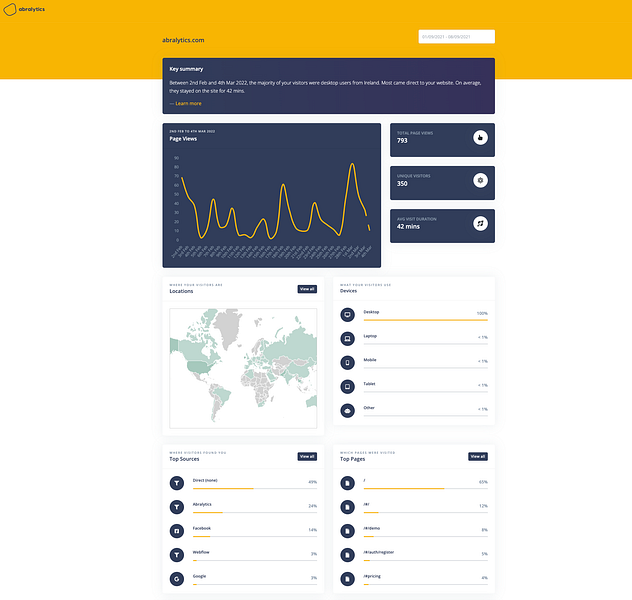Click the Facebook source icon
Viewport: 632px width, 600px height.
177,531
